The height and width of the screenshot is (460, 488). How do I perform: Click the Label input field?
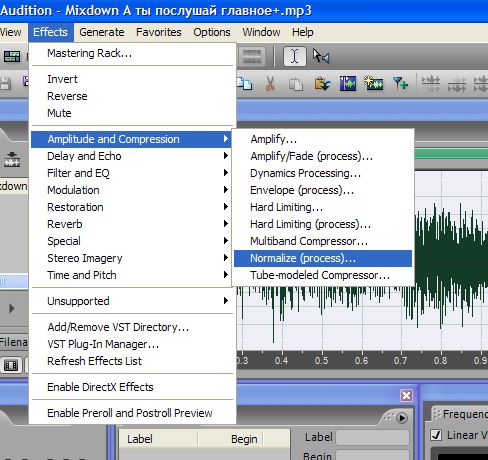point(372,437)
